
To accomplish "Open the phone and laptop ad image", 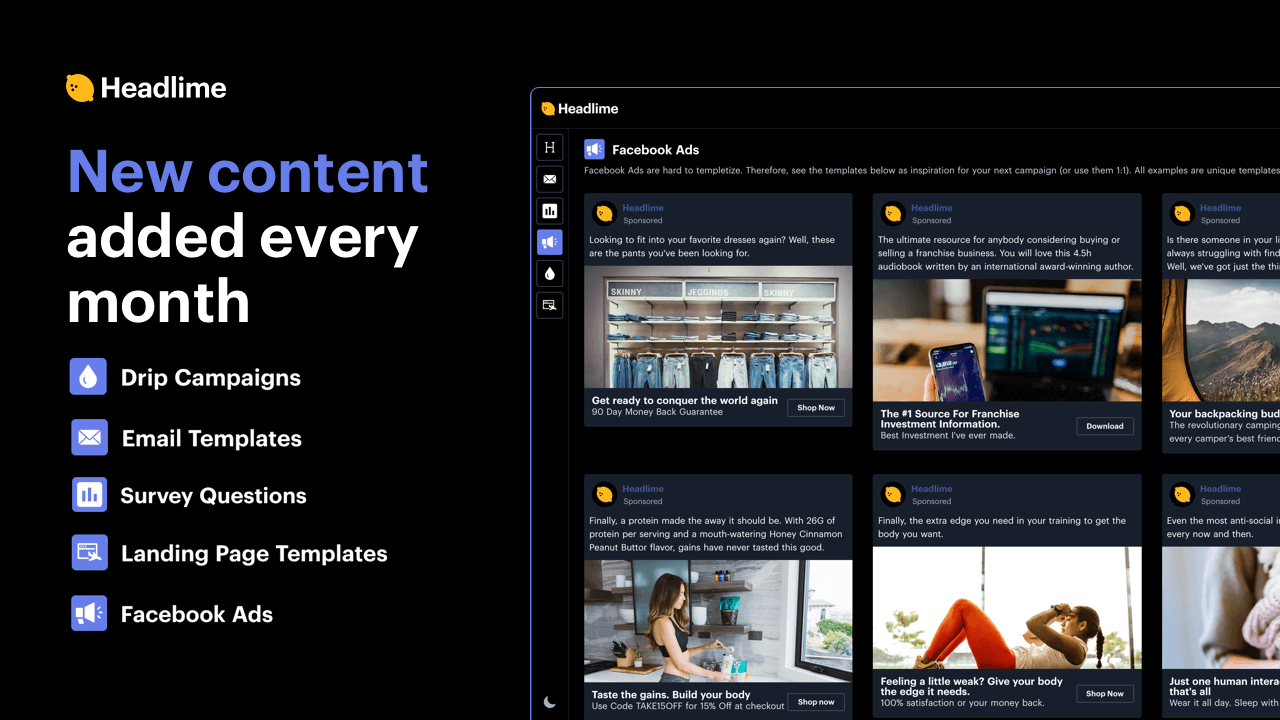I will coord(1007,340).
